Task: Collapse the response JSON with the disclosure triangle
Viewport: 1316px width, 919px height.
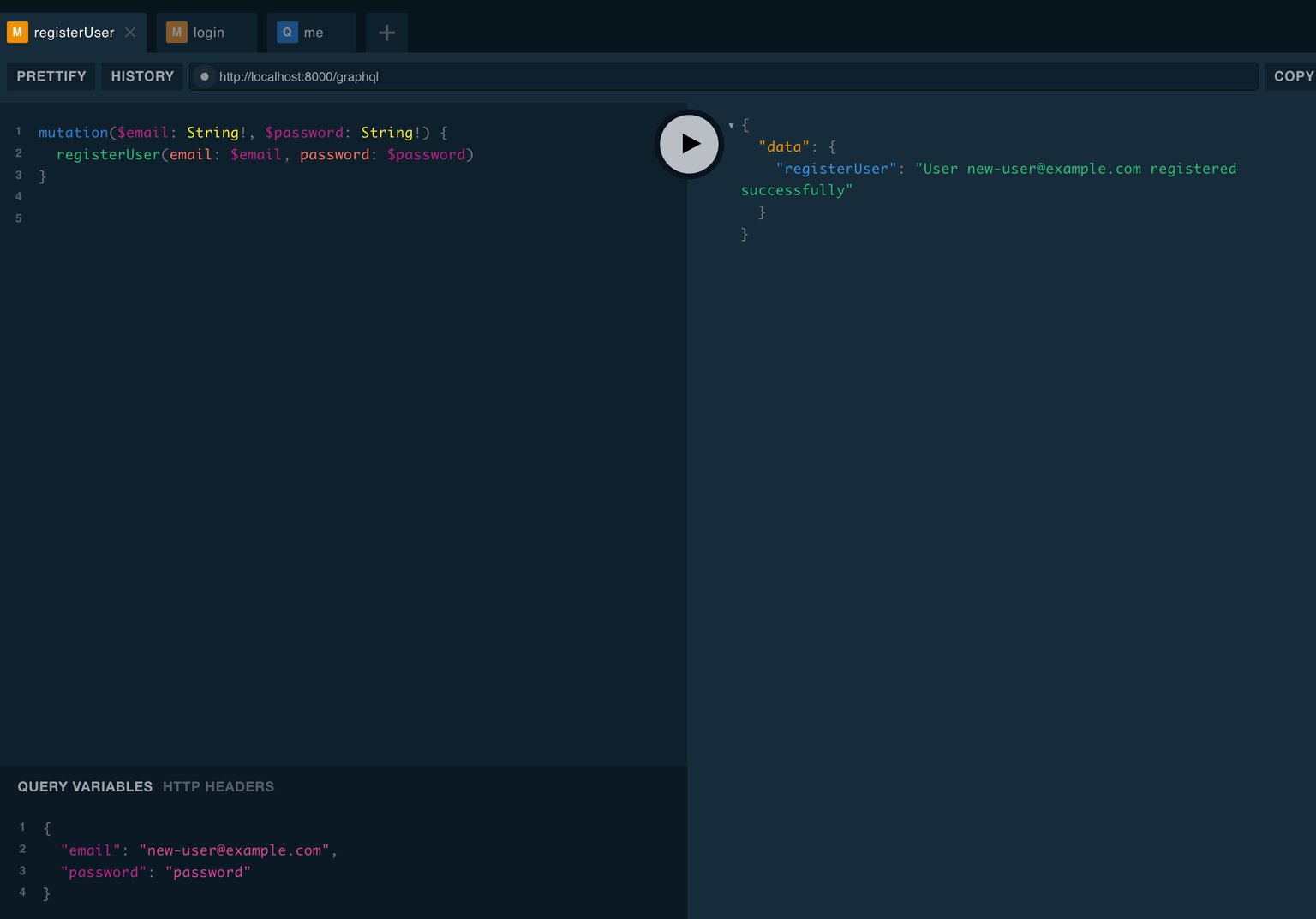Action: tap(731, 125)
